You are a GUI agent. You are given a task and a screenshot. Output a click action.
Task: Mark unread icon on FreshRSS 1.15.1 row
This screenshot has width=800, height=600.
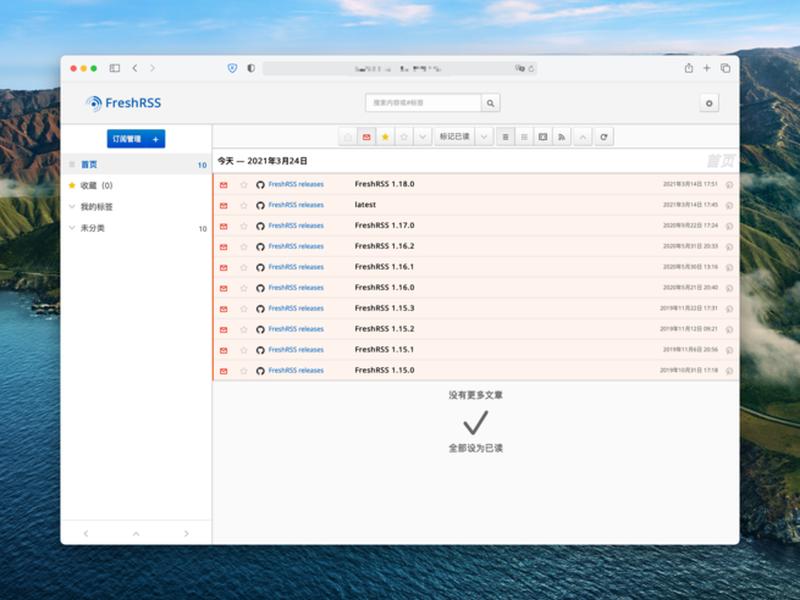(223, 351)
